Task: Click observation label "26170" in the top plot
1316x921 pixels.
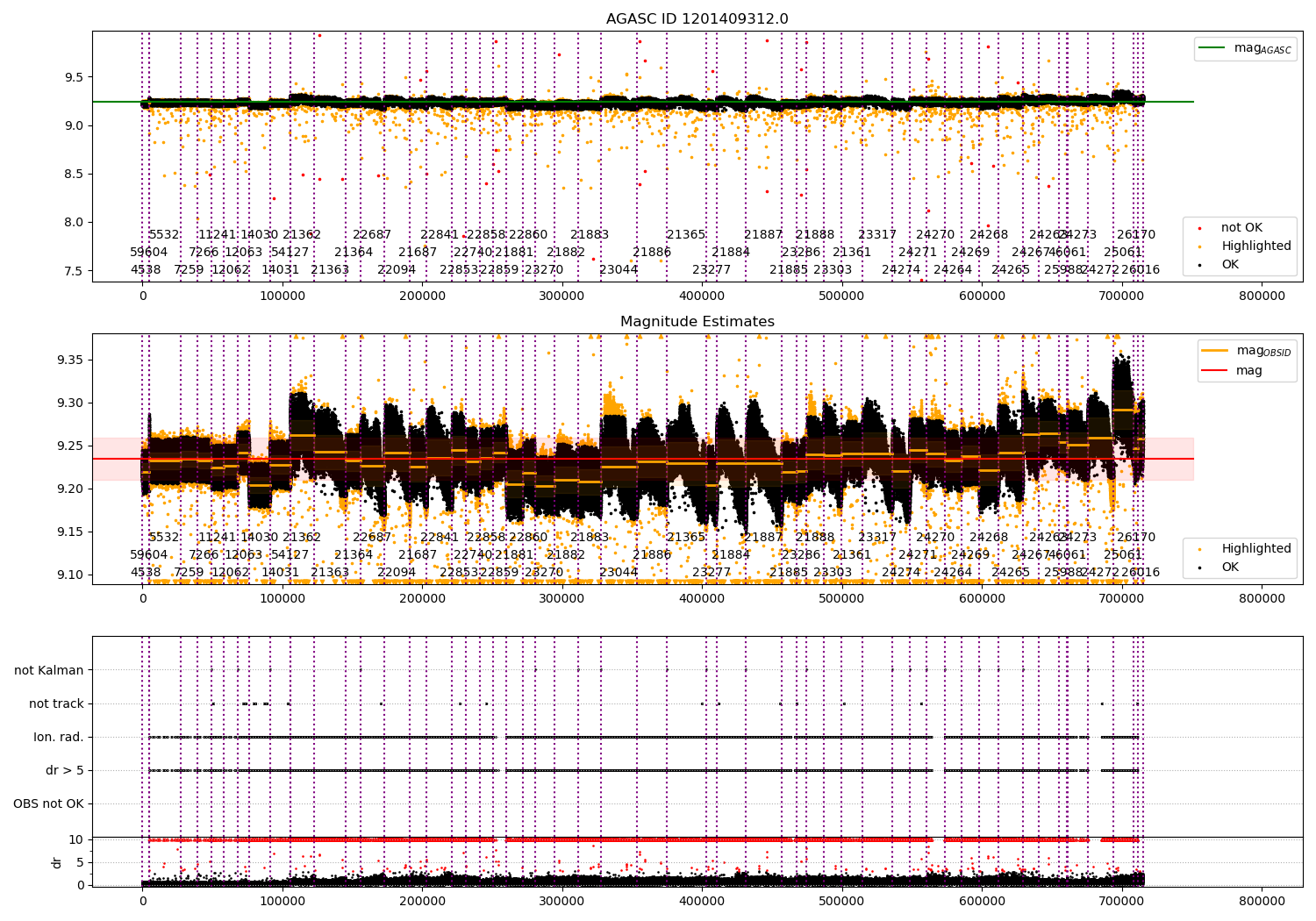Action: pos(1136,235)
